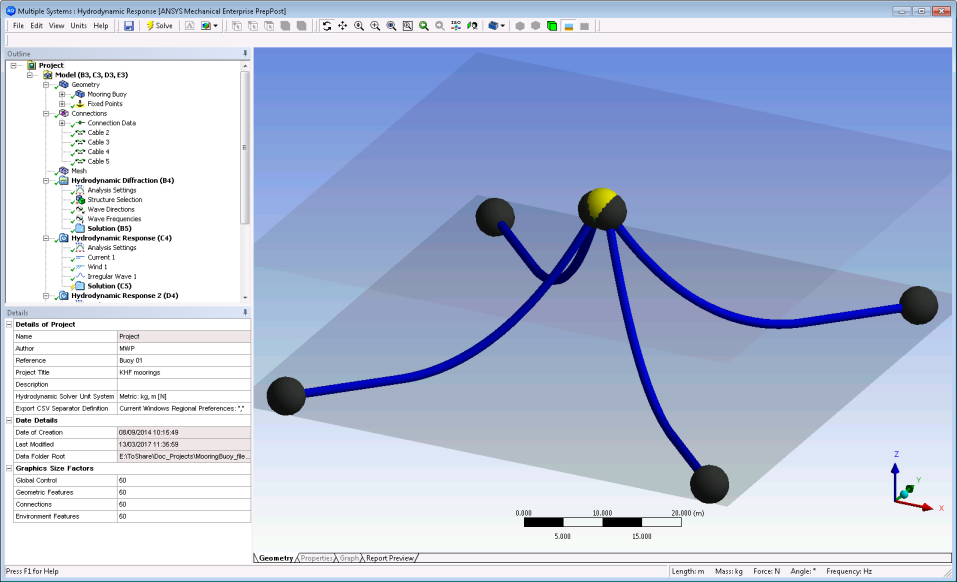The height and width of the screenshot is (582, 957).
Task: Select the Pan tool
Action: [x=341, y=27]
